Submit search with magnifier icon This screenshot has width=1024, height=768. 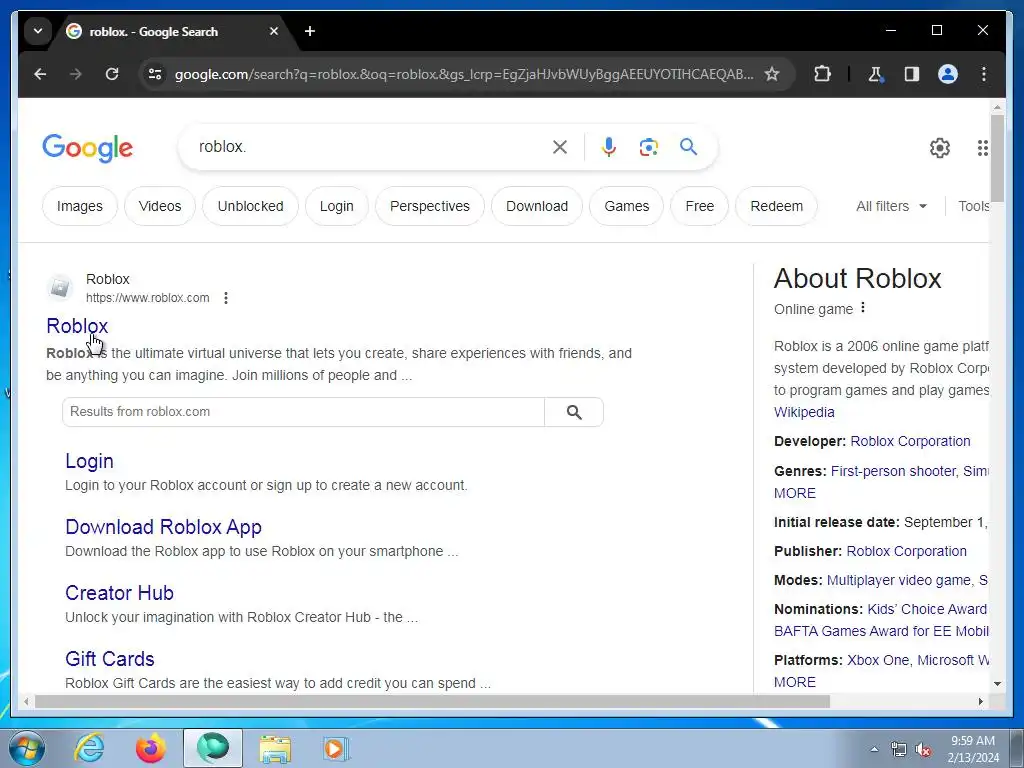[688, 147]
